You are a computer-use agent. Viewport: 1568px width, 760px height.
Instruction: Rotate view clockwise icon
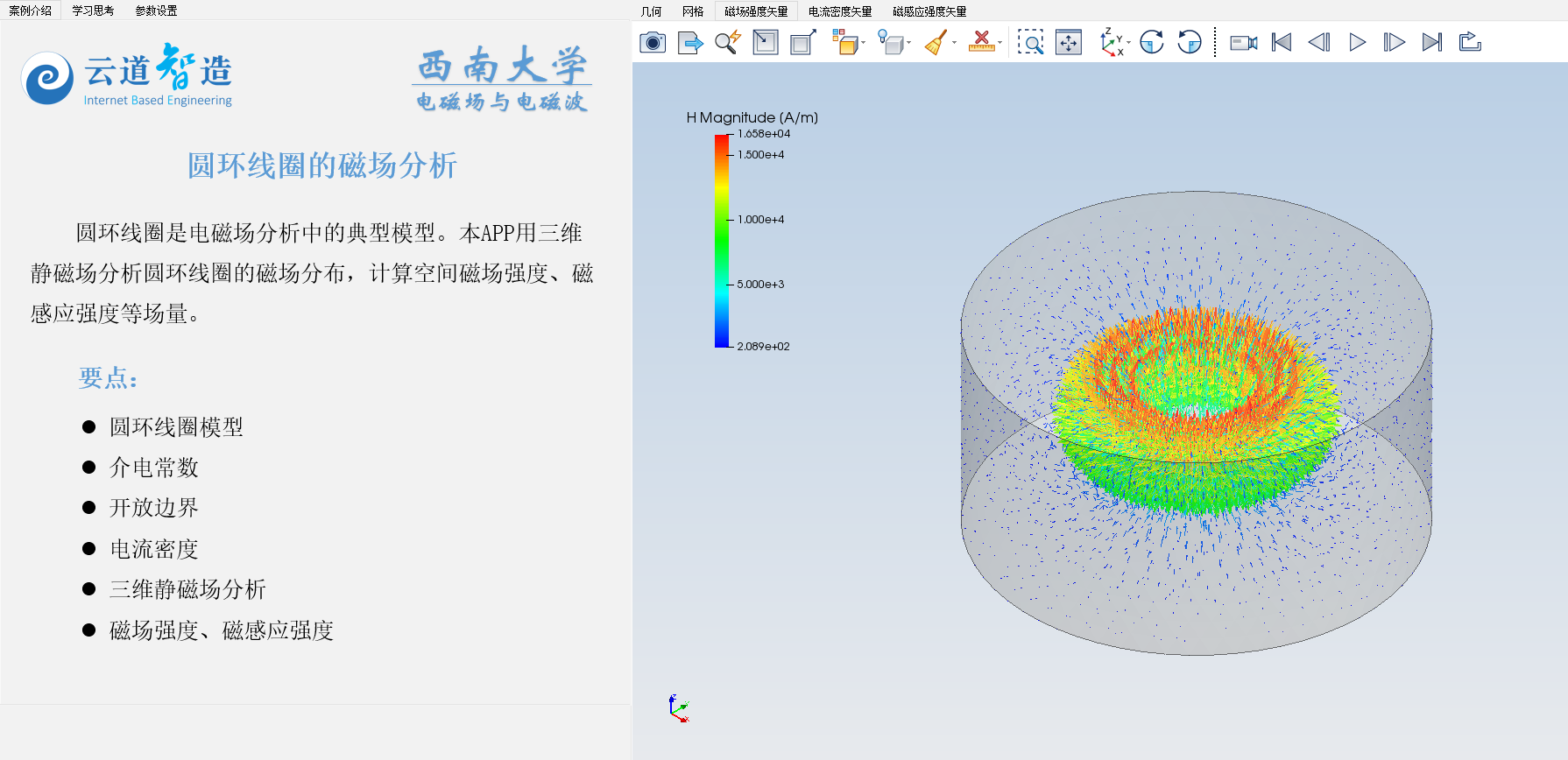[x=1152, y=42]
